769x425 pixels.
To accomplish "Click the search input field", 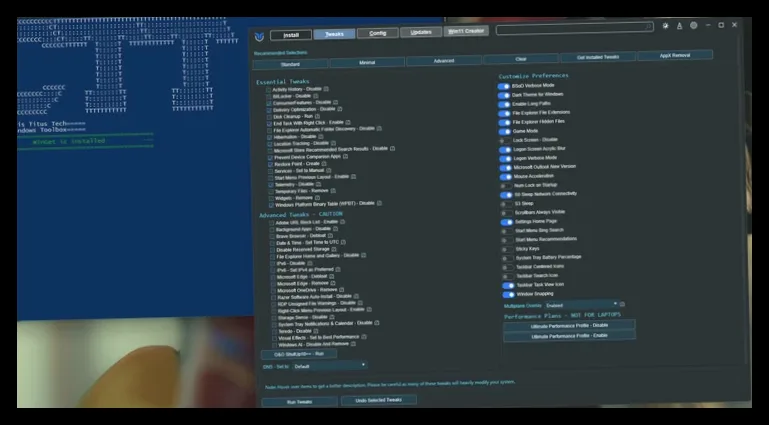I will [x=574, y=28].
